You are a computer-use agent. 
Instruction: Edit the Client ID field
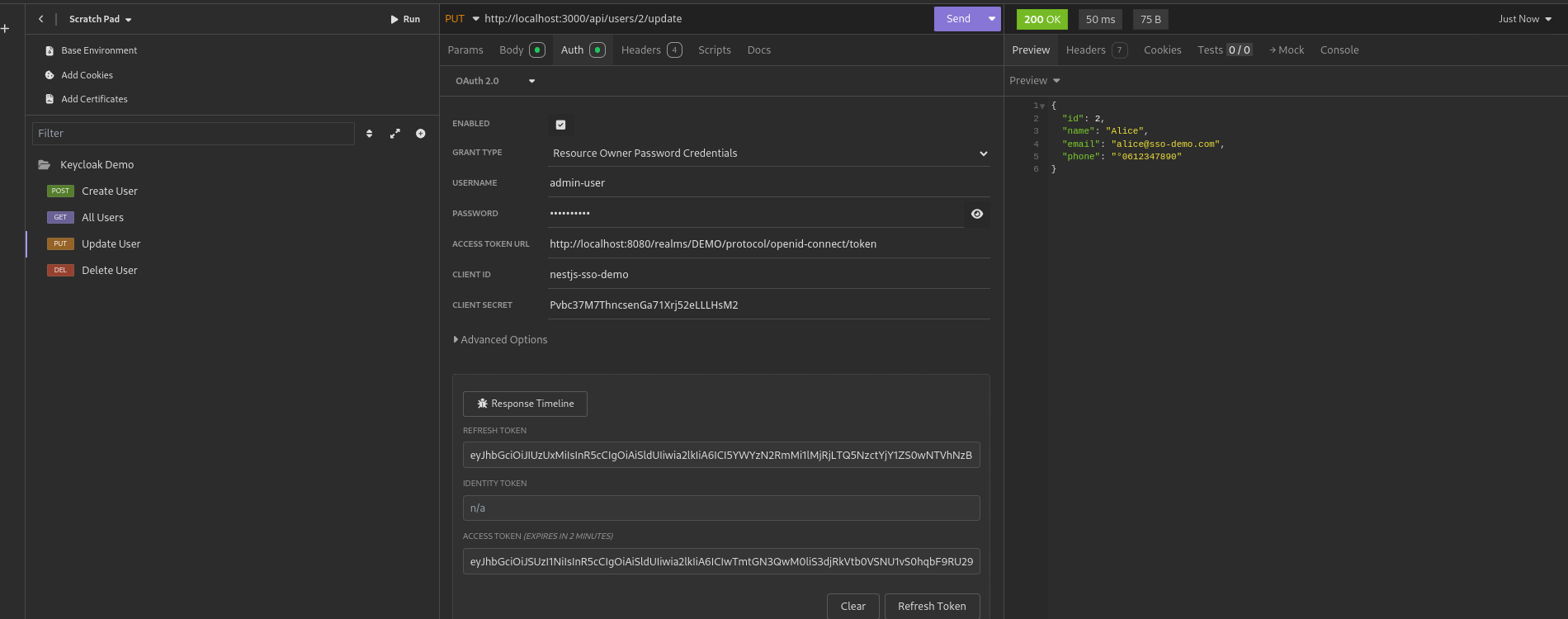pos(769,275)
